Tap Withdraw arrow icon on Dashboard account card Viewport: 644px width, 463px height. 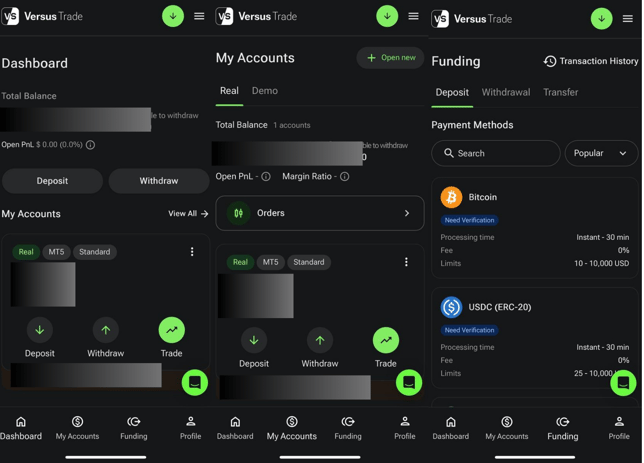(106, 330)
